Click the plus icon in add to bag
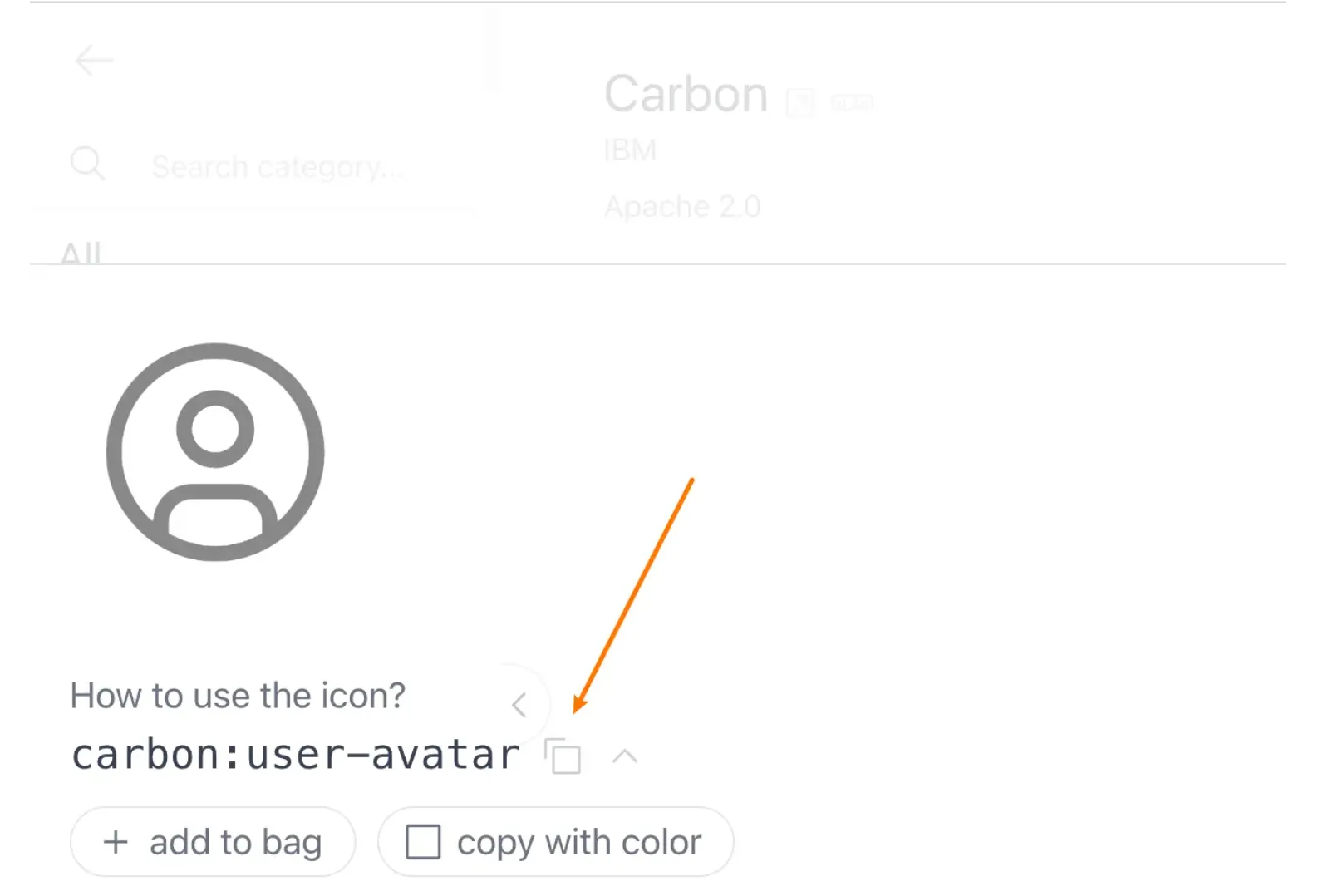The image size is (1318, 896). [116, 842]
